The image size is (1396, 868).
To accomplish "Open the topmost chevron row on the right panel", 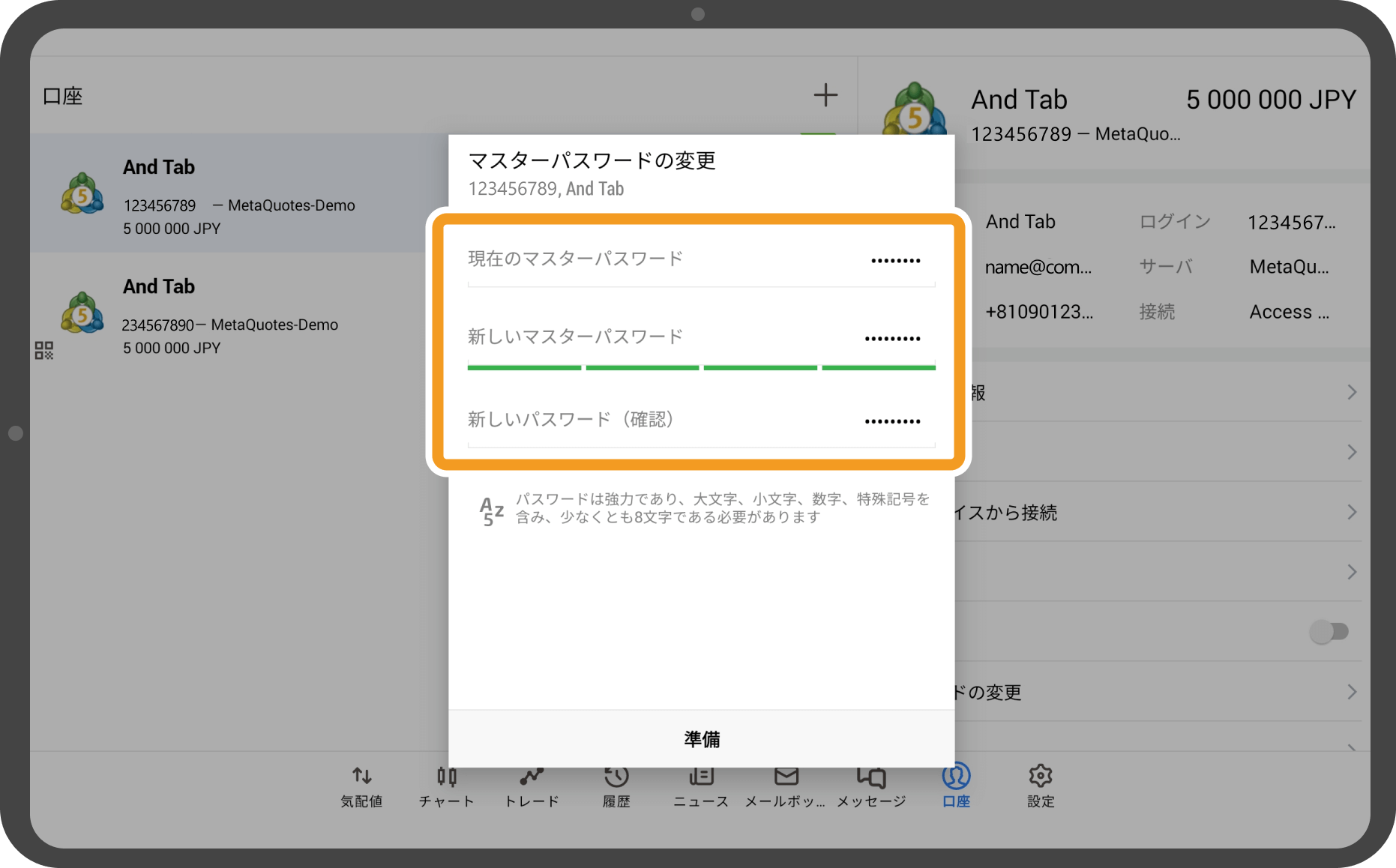I will tap(1352, 391).
